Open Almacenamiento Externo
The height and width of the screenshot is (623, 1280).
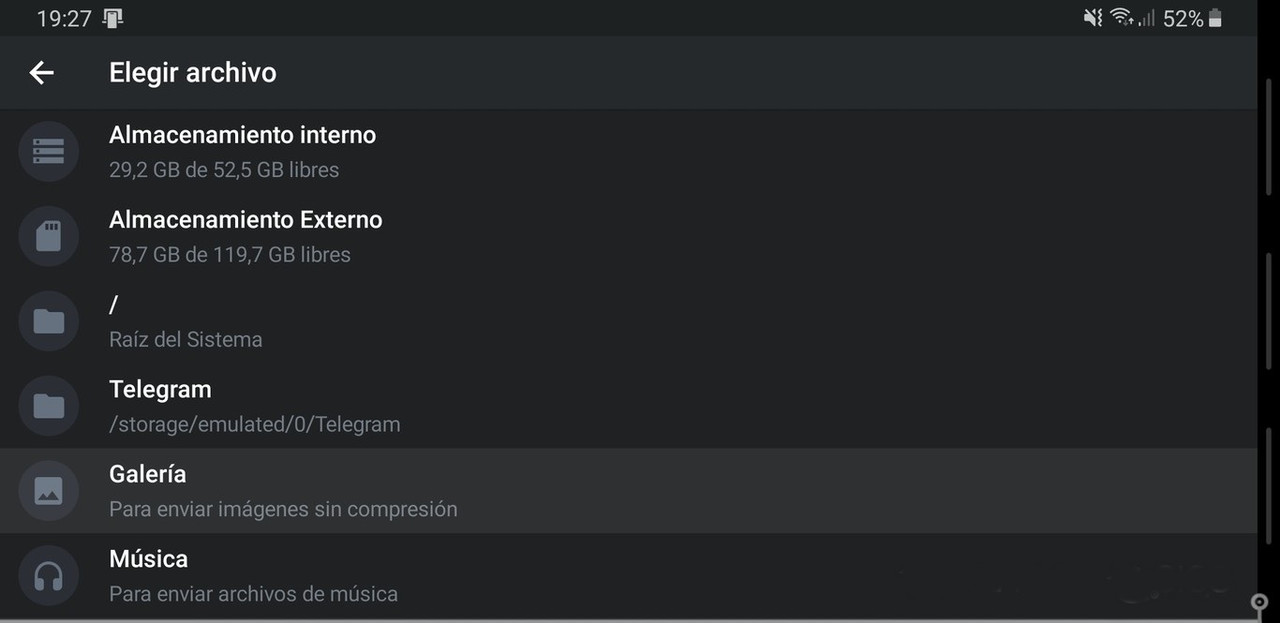[x=628, y=236]
